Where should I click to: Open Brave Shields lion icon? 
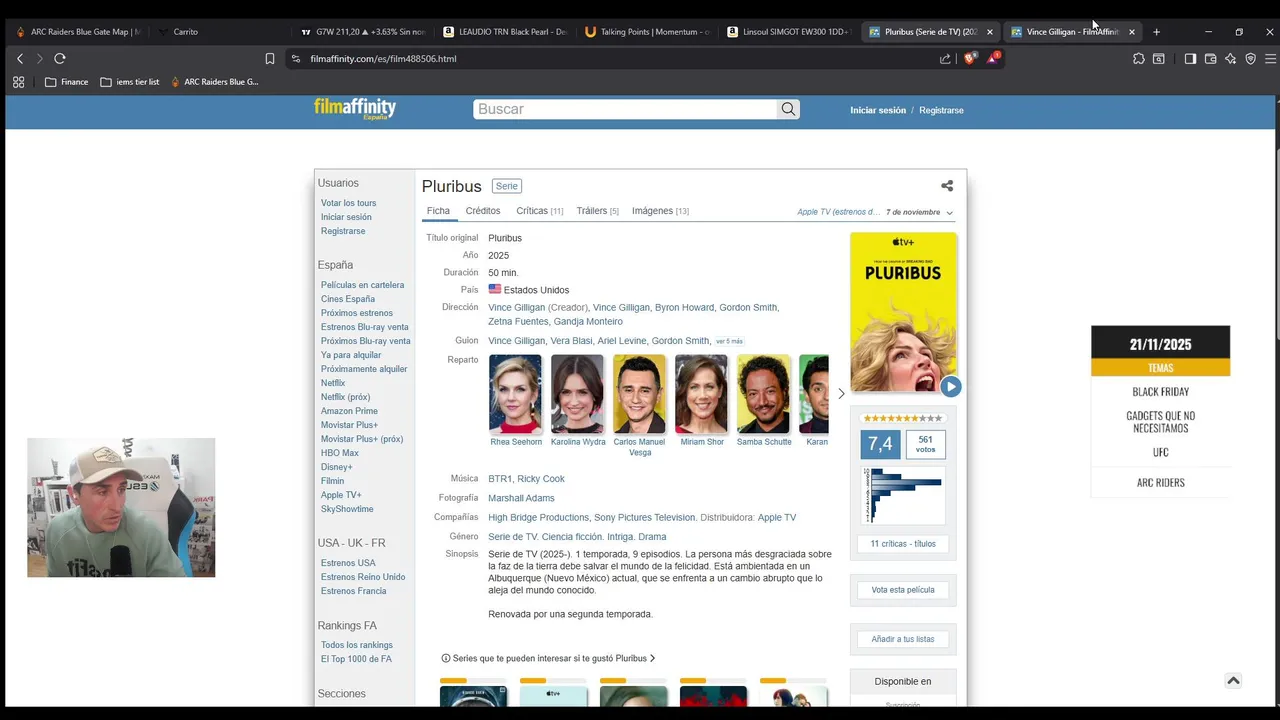pyautogui.click(x=969, y=59)
